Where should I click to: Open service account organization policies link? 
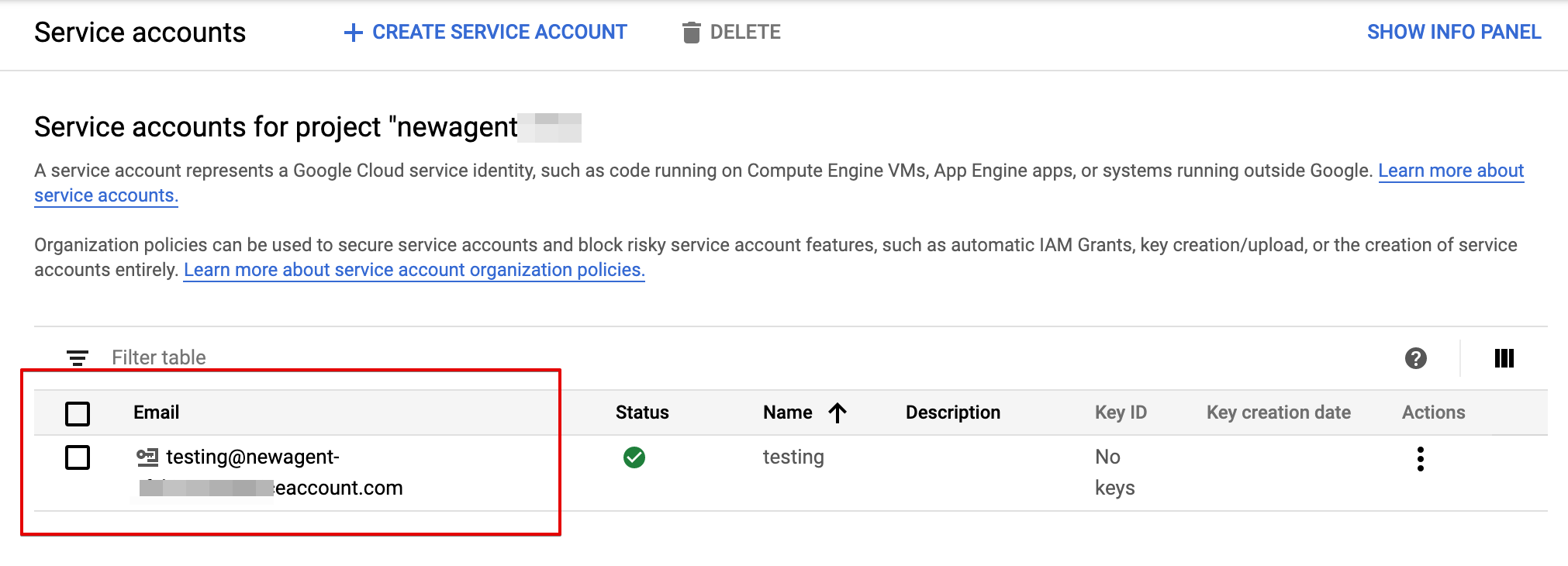tap(413, 270)
